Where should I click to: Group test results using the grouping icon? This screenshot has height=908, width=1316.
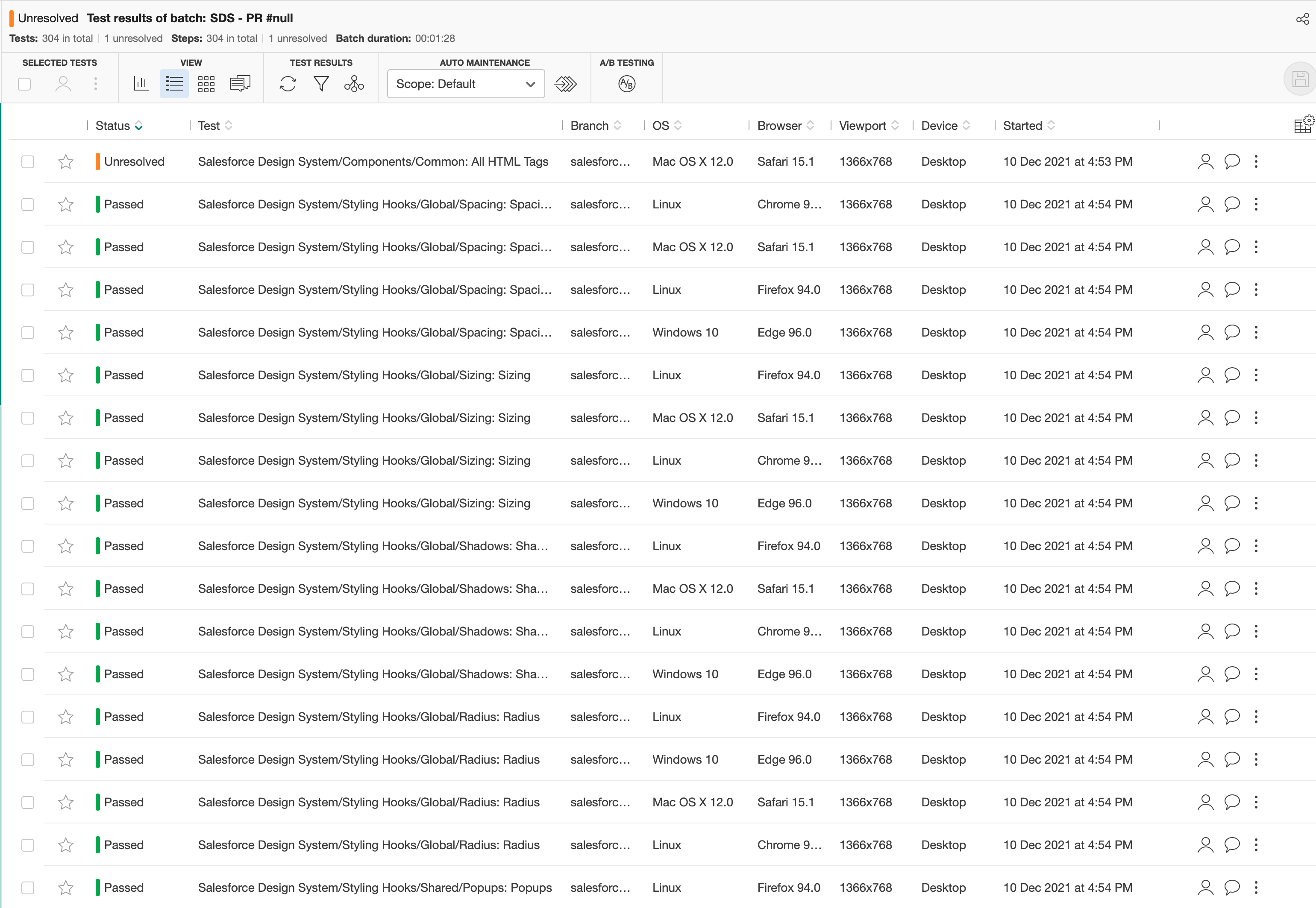(354, 84)
